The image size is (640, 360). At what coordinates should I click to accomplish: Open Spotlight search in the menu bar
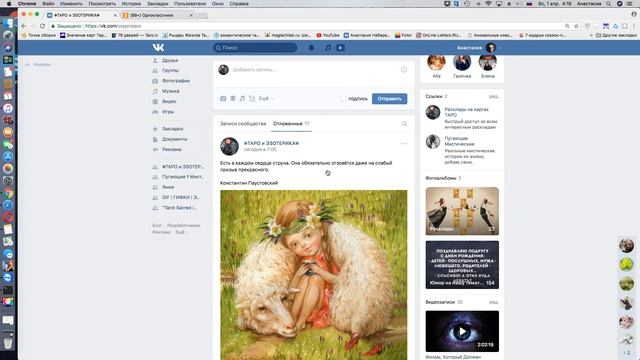coord(608,4)
